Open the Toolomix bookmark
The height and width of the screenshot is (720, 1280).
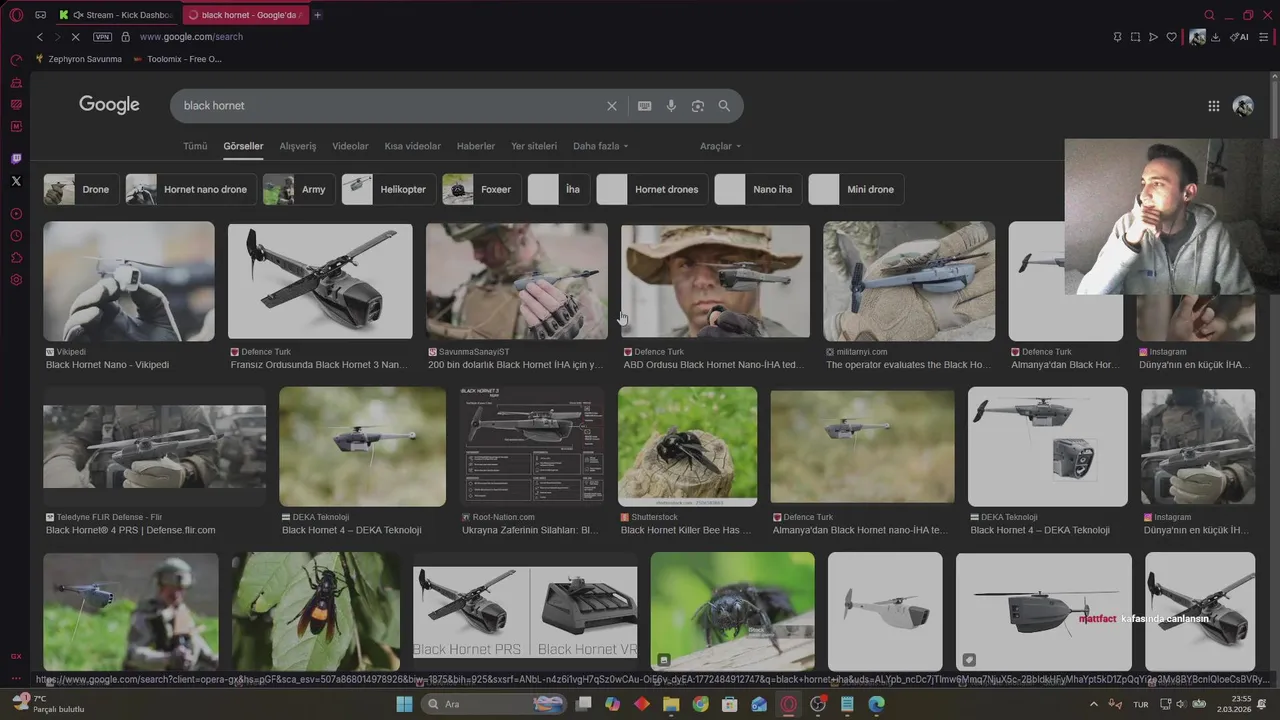click(177, 59)
